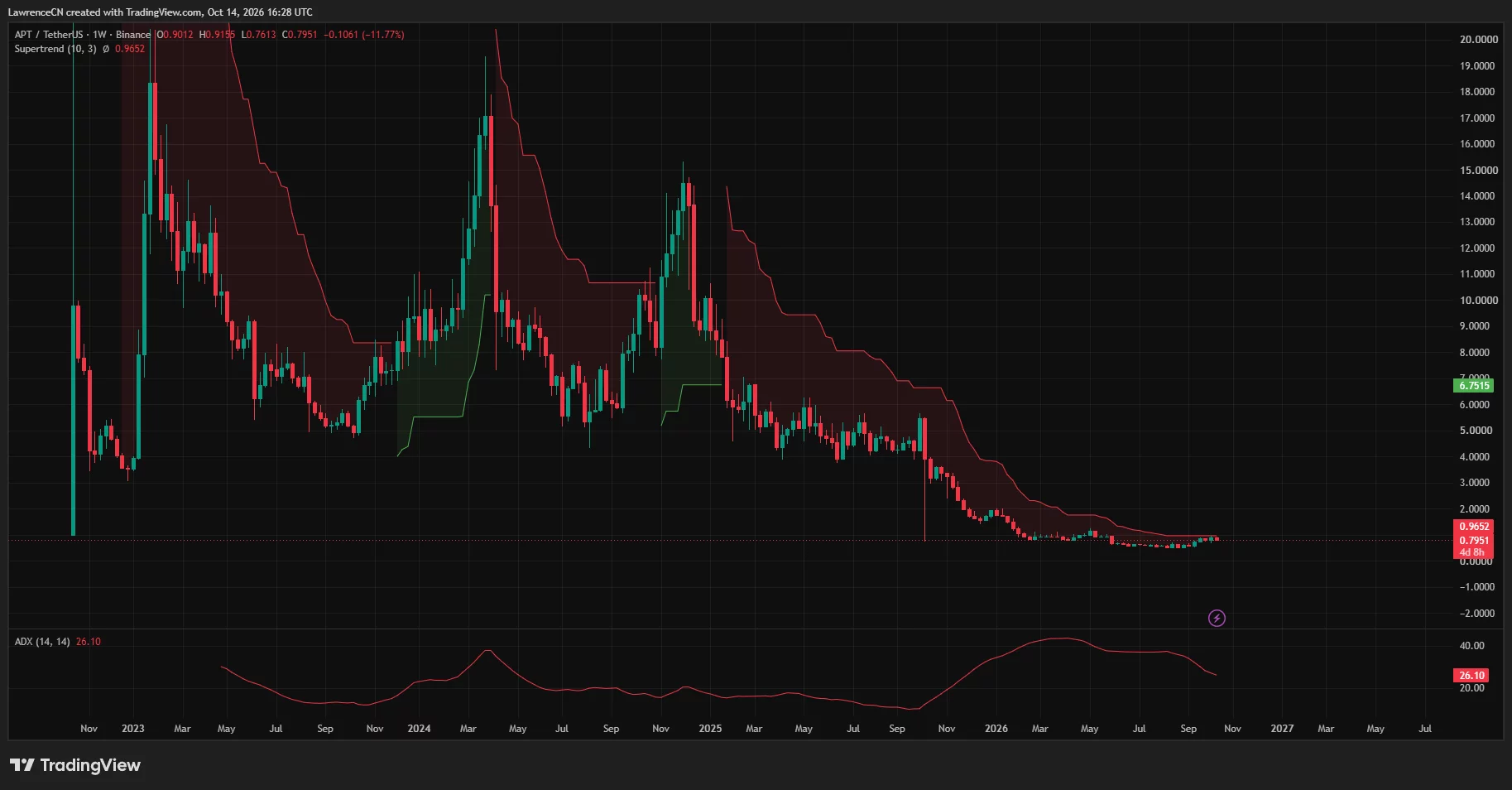Click the red 0.9652 Supertrend price label

tap(1474, 527)
